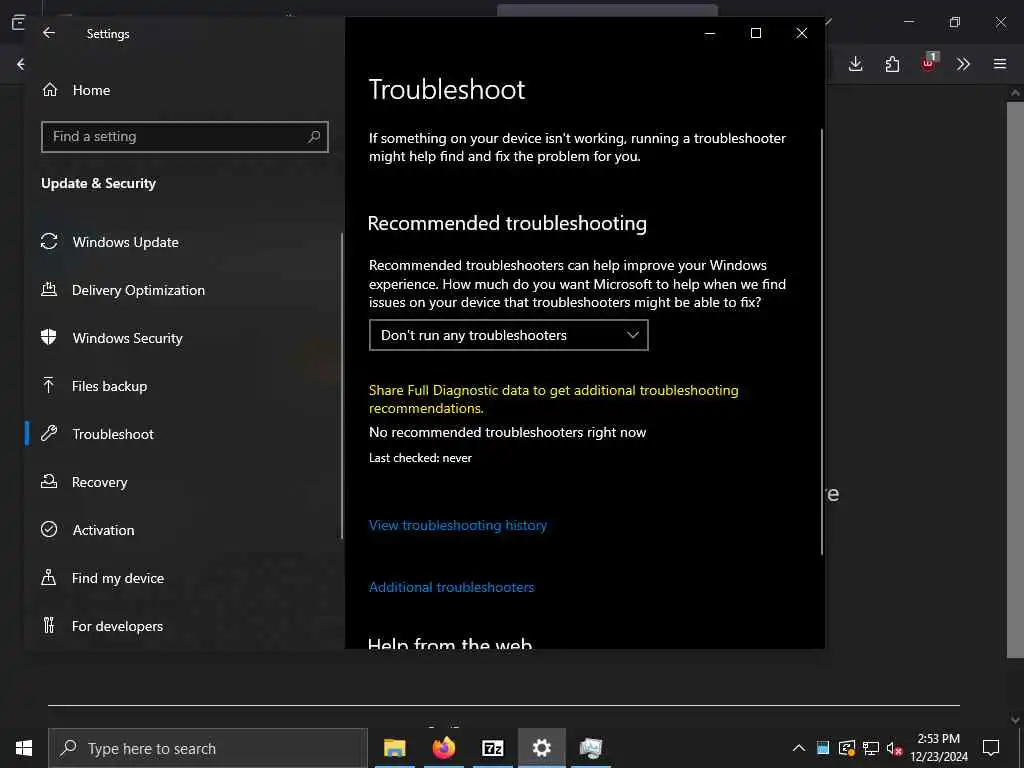Click the network tray icon
This screenshot has height=768, width=1024.
871,748
